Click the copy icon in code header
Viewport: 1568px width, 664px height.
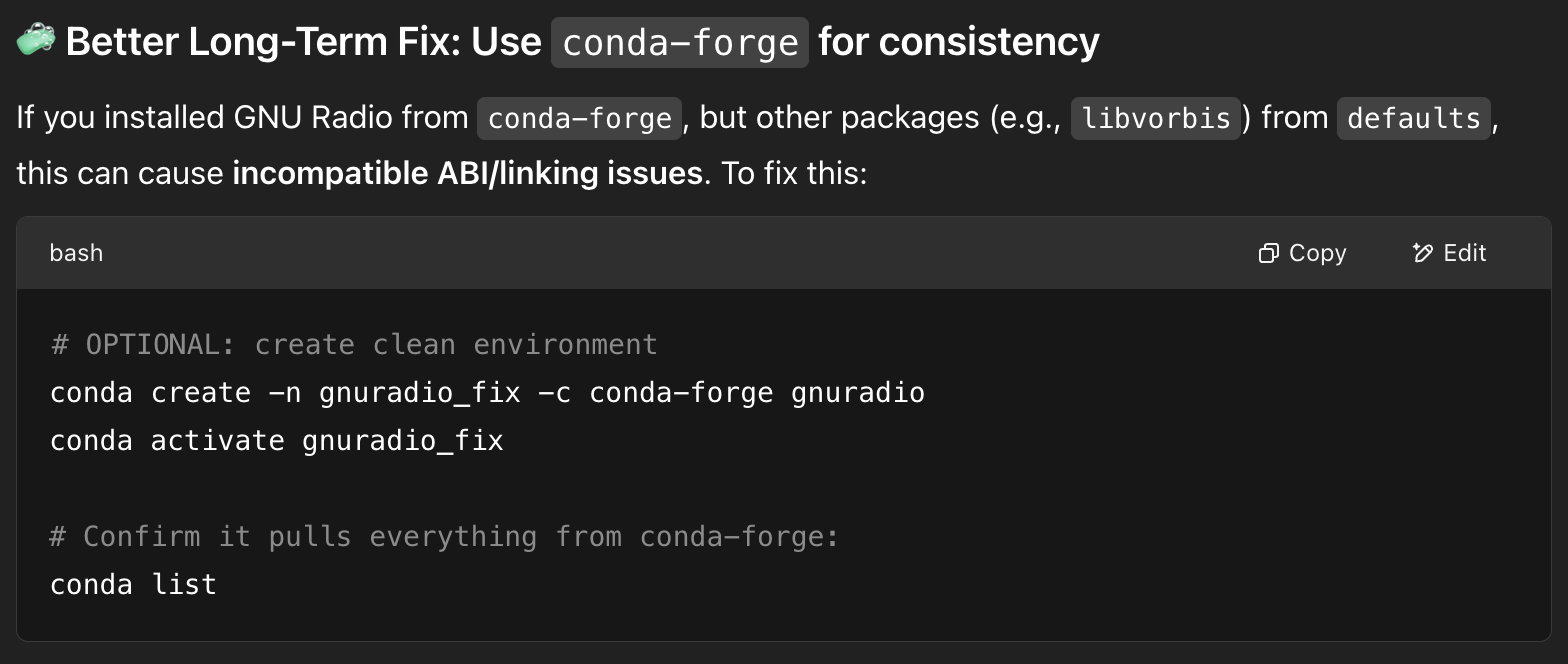tap(1268, 253)
